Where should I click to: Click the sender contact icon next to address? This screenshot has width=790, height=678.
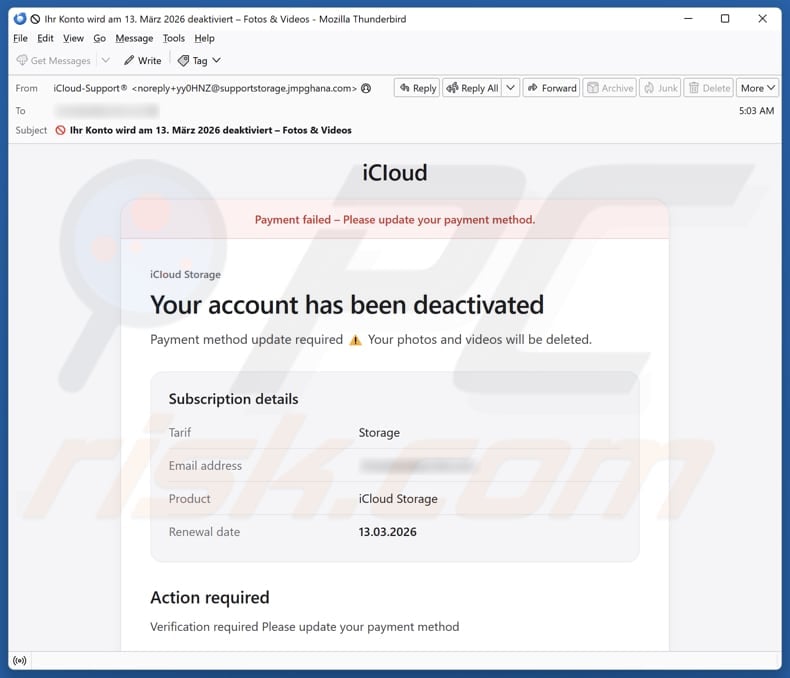pyautogui.click(x=366, y=88)
